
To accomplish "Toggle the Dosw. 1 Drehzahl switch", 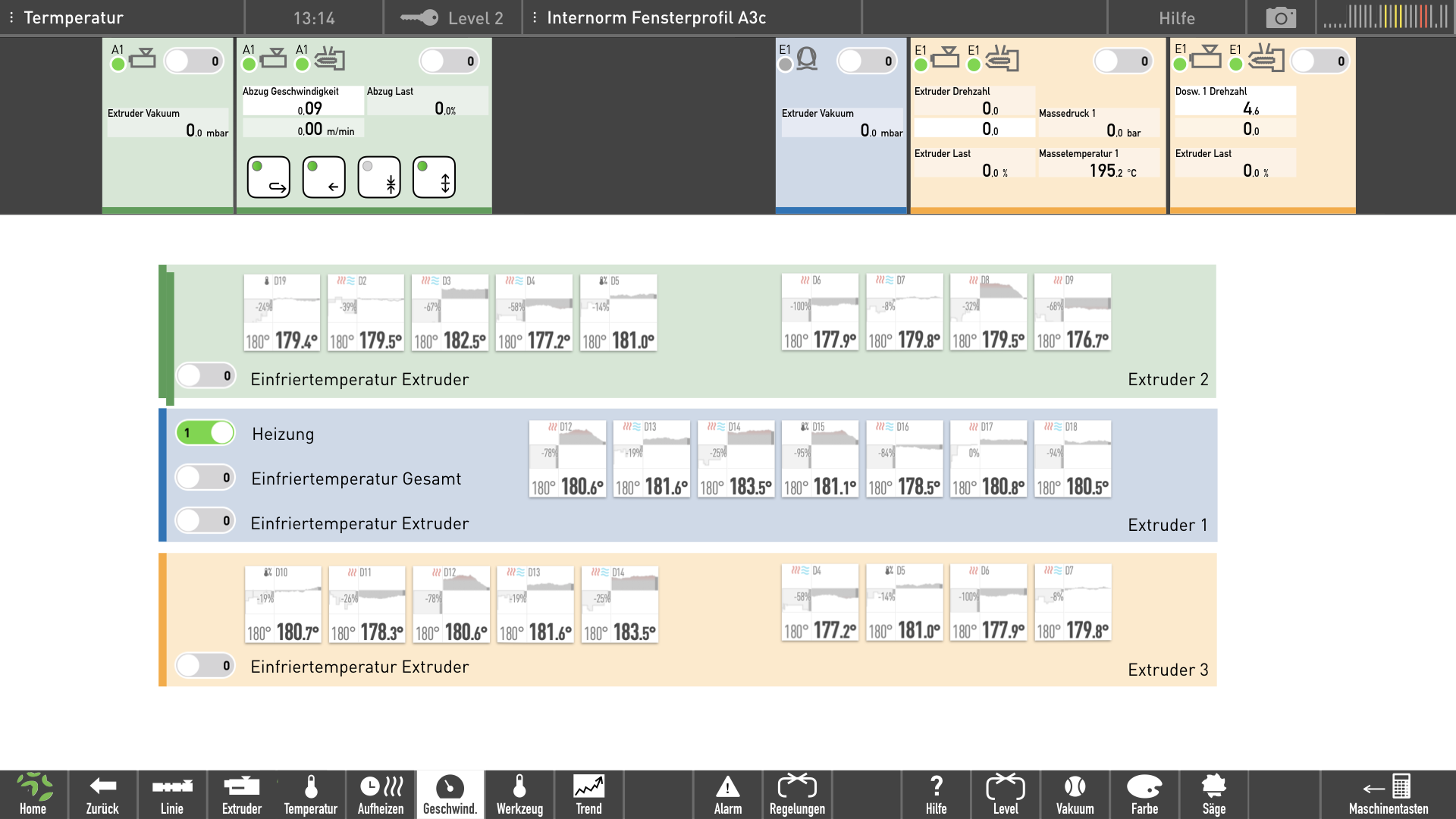I will [1320, 61].
